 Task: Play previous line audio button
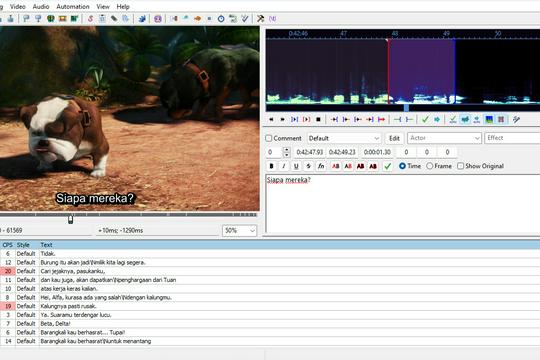(x=271, y=120)
